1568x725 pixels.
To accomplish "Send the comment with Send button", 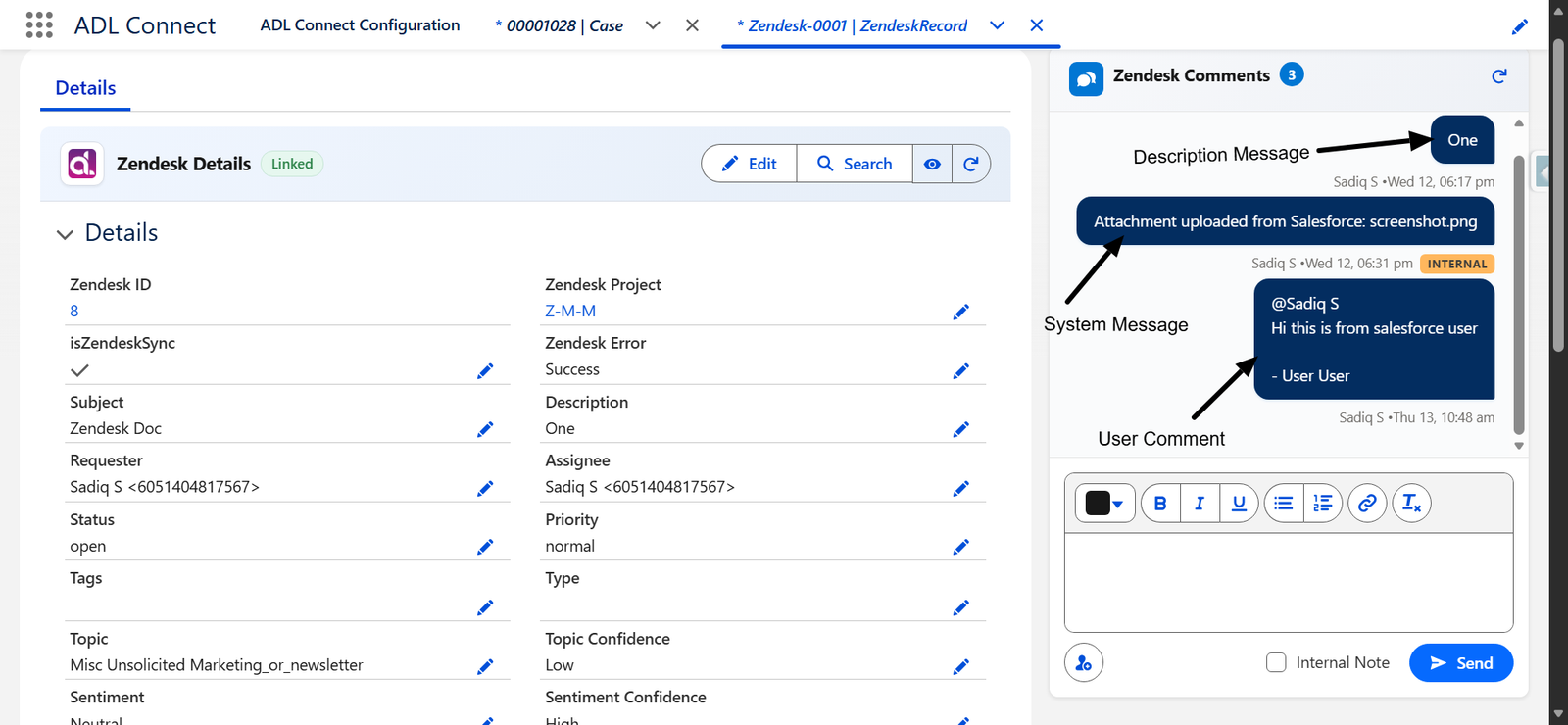I will coord(1461,663).
